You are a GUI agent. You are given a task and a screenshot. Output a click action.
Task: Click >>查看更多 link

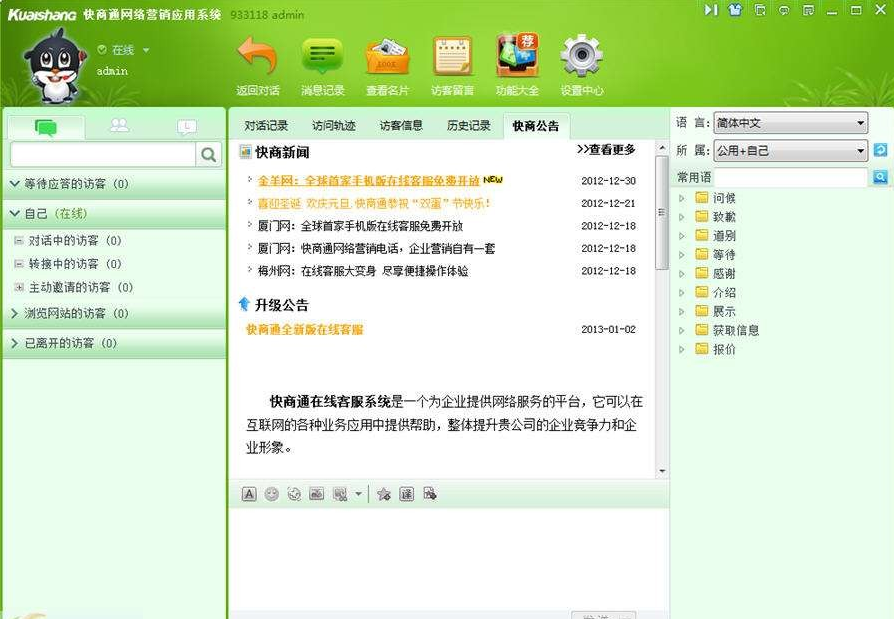[606, 150]
